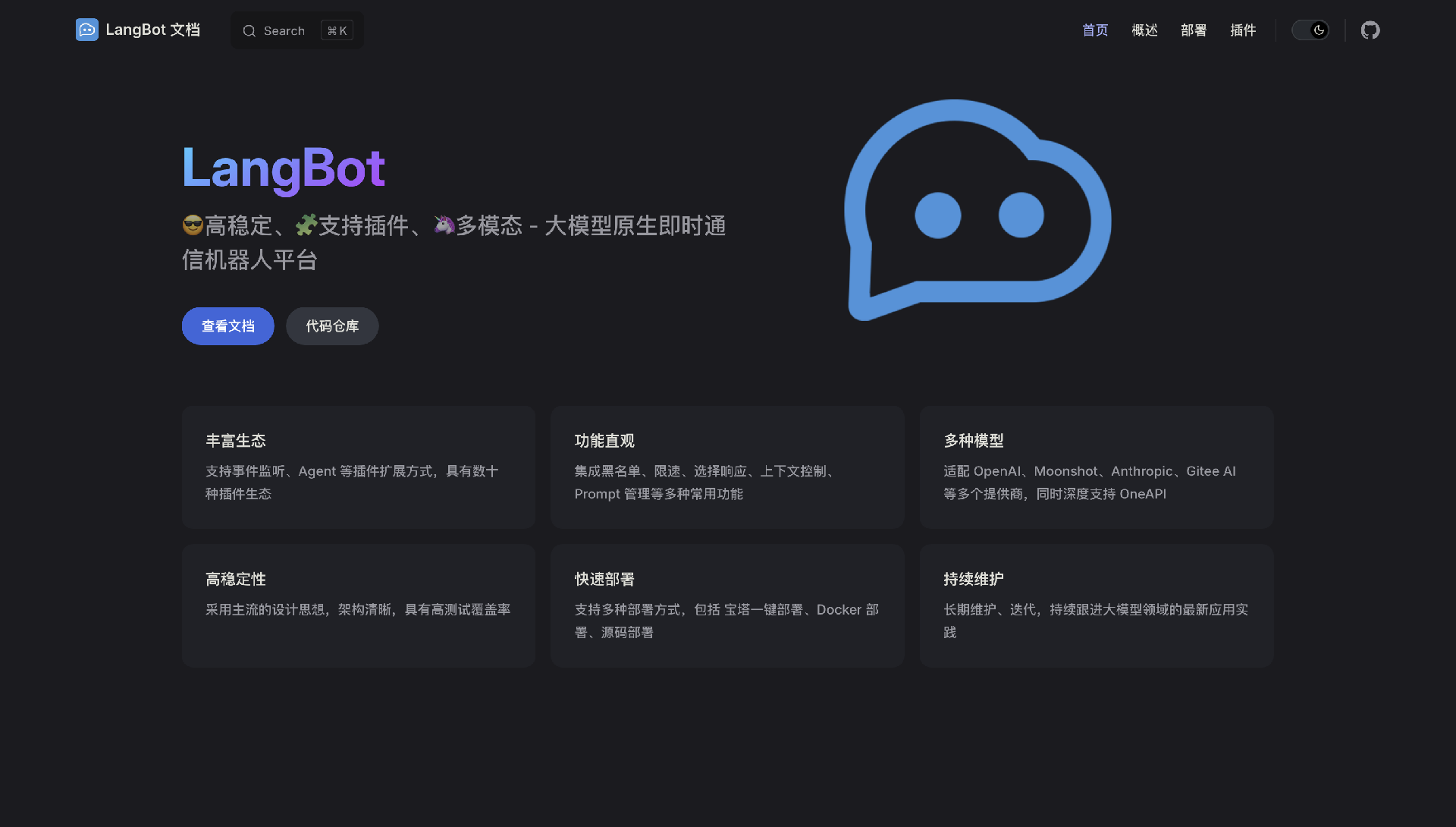Open the 概述 nav item

pos(1144,30)
